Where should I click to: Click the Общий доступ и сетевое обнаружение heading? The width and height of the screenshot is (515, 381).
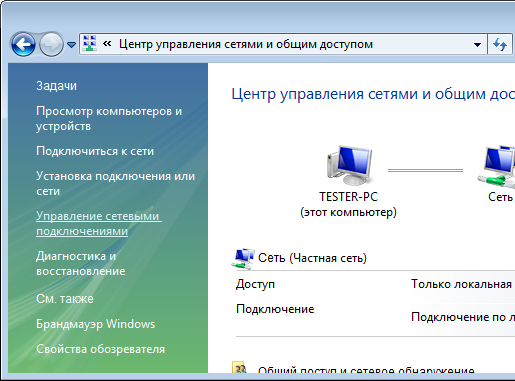pyautogui.click(x=366, y=370)
